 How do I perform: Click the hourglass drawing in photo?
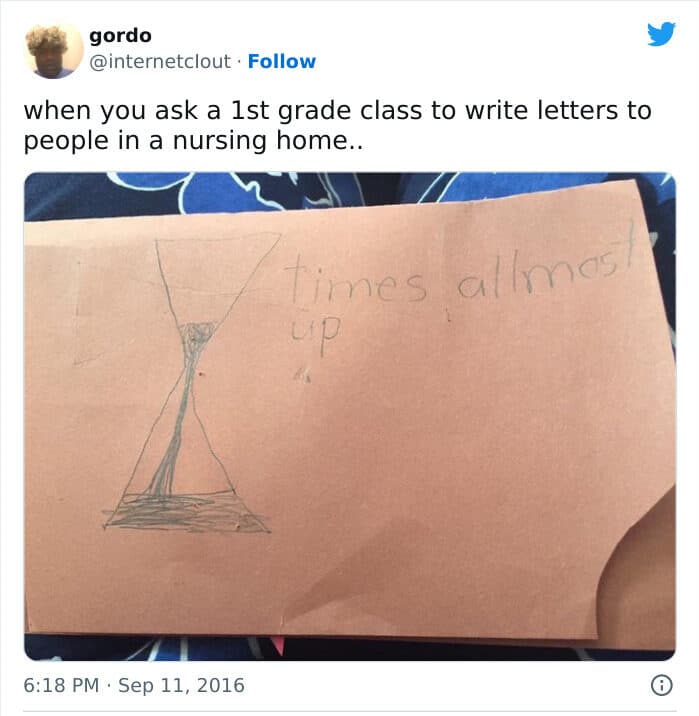pyautogui.click(x=189, y=384)
